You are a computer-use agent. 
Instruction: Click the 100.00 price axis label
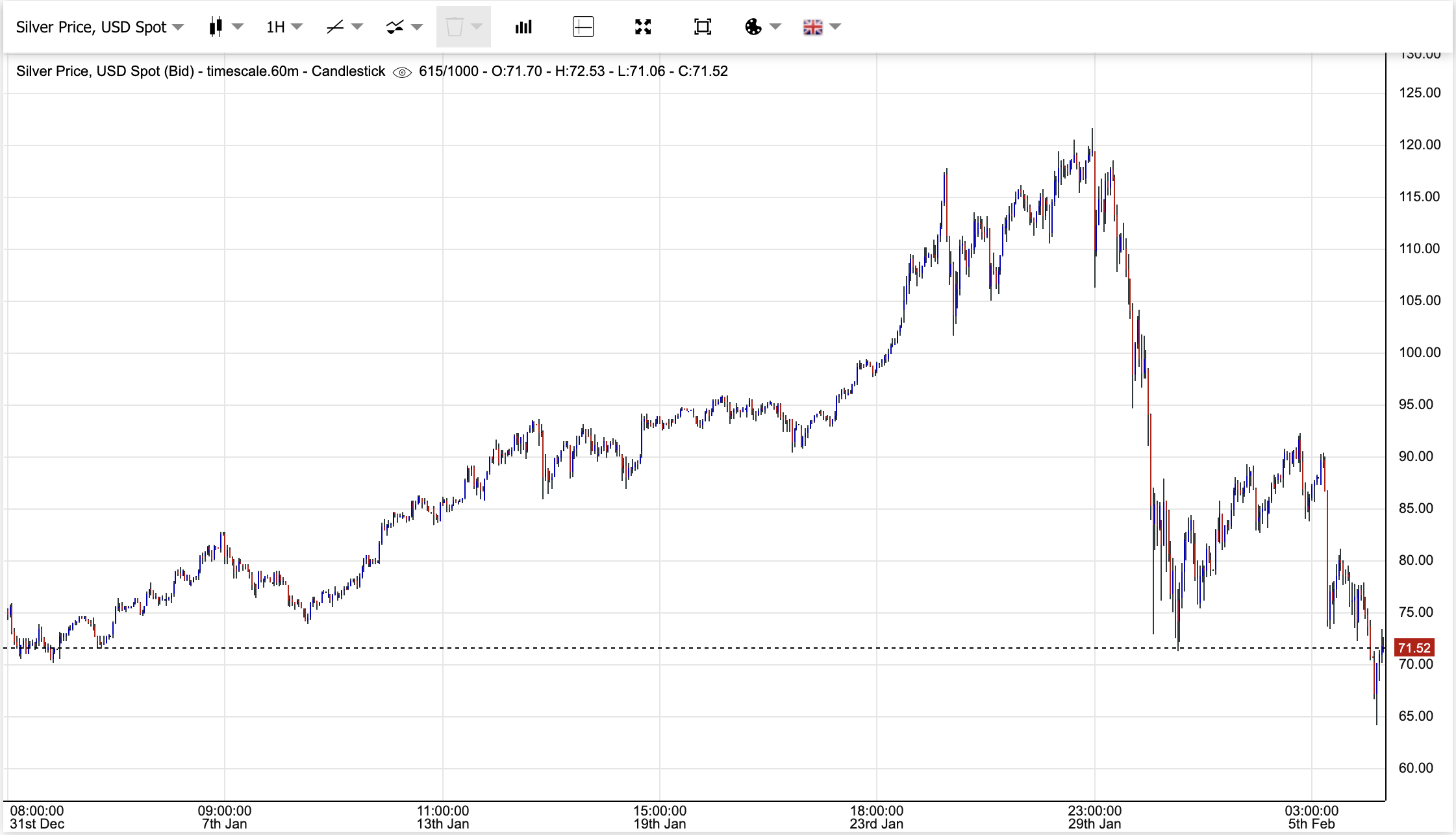pos(1419,353)
